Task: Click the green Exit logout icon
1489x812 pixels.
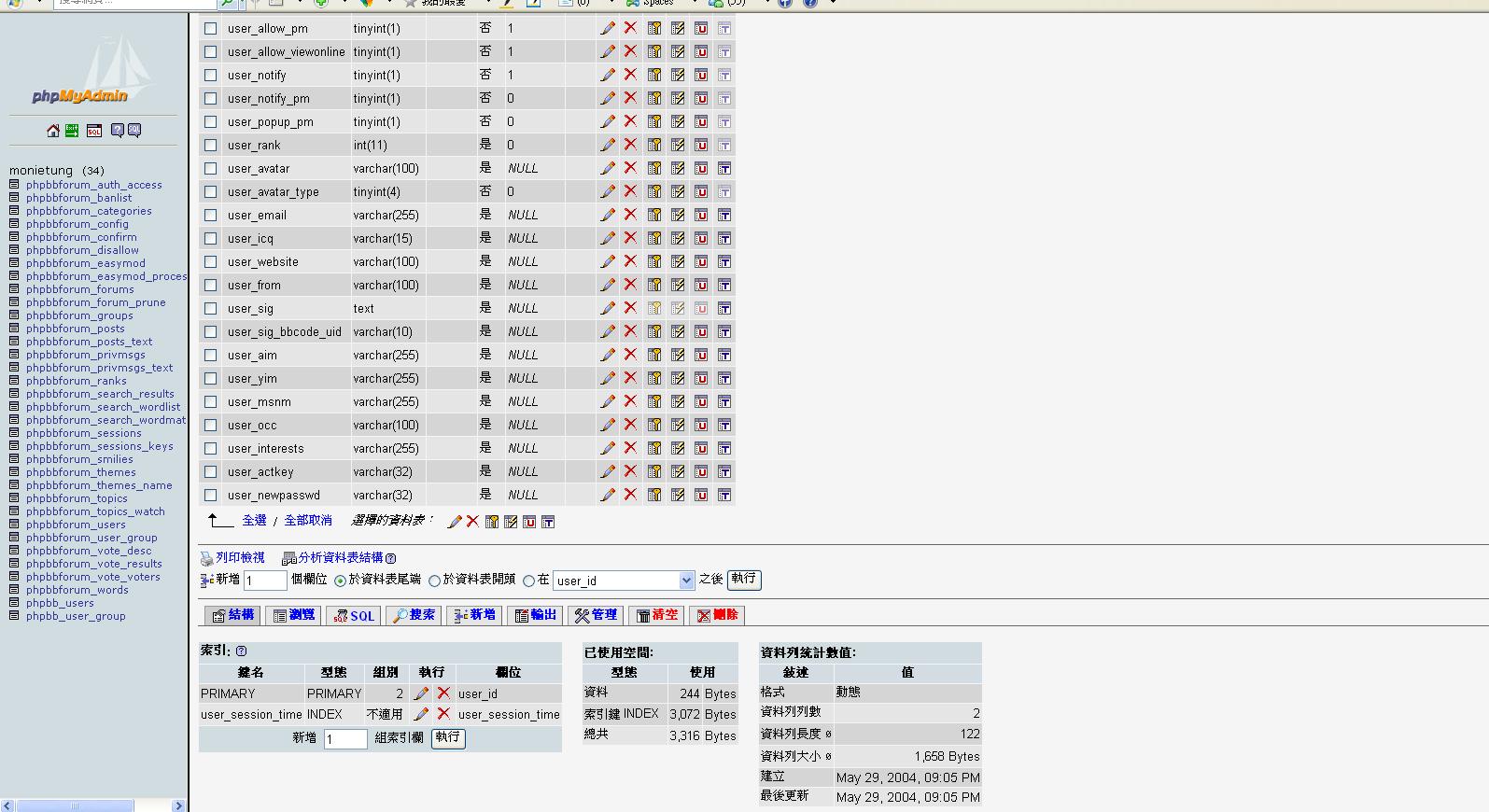Action: pyautogui.click(x=72, y=131)
